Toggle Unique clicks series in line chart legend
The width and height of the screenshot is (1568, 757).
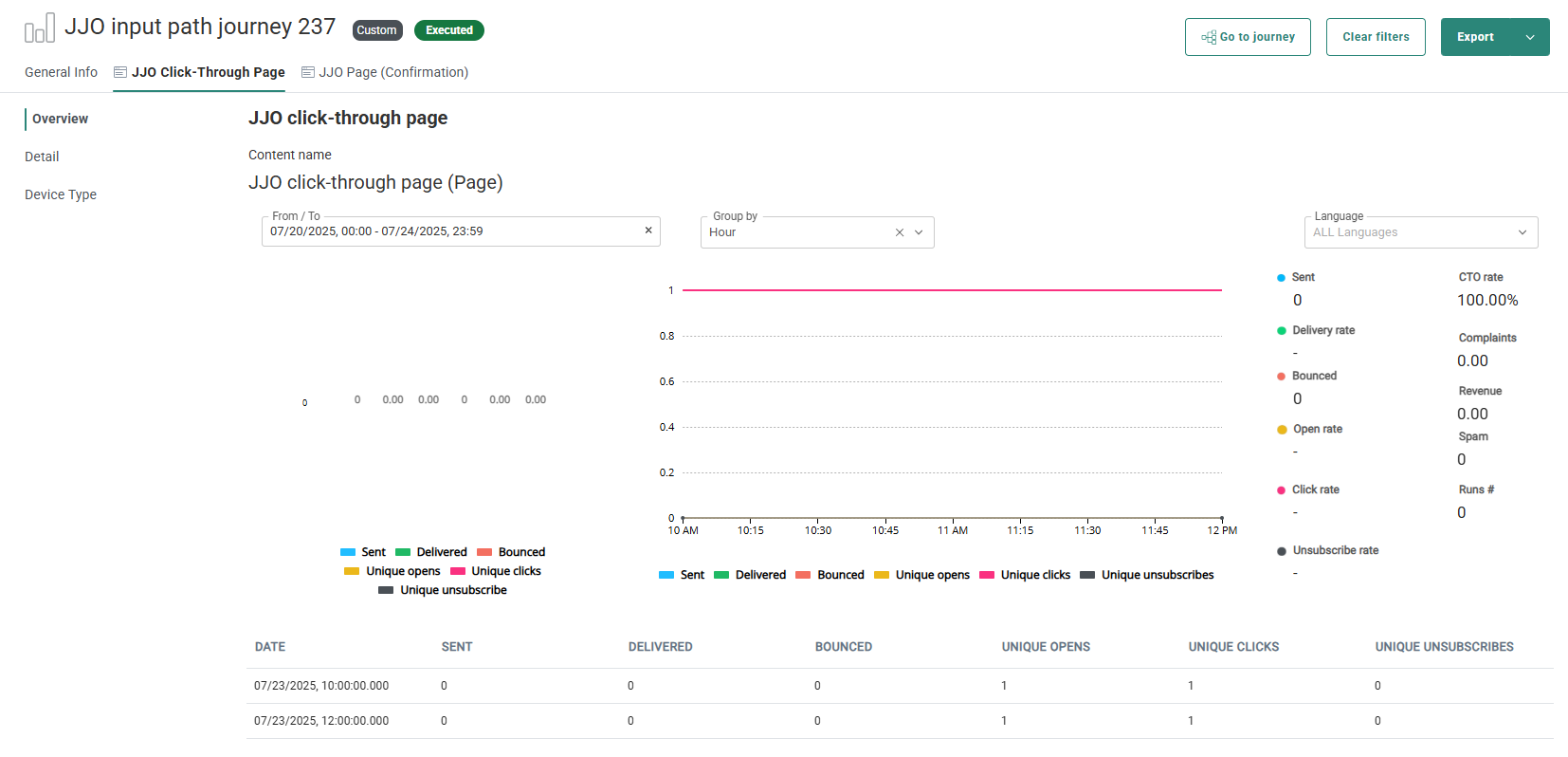point(1025,575)
